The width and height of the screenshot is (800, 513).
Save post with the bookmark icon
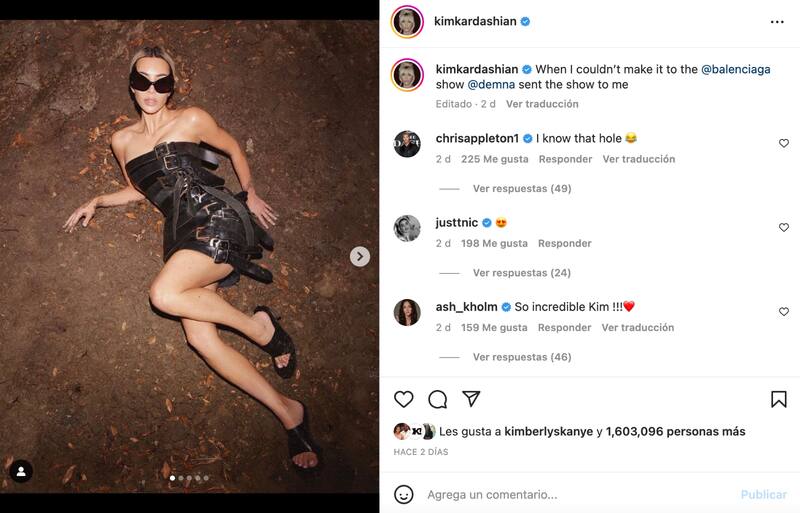click(778, 399)
